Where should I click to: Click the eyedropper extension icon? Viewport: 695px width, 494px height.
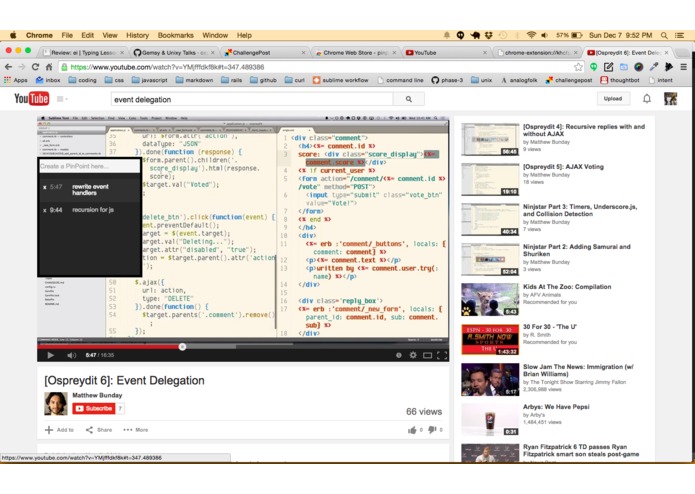tap(654, 67)
